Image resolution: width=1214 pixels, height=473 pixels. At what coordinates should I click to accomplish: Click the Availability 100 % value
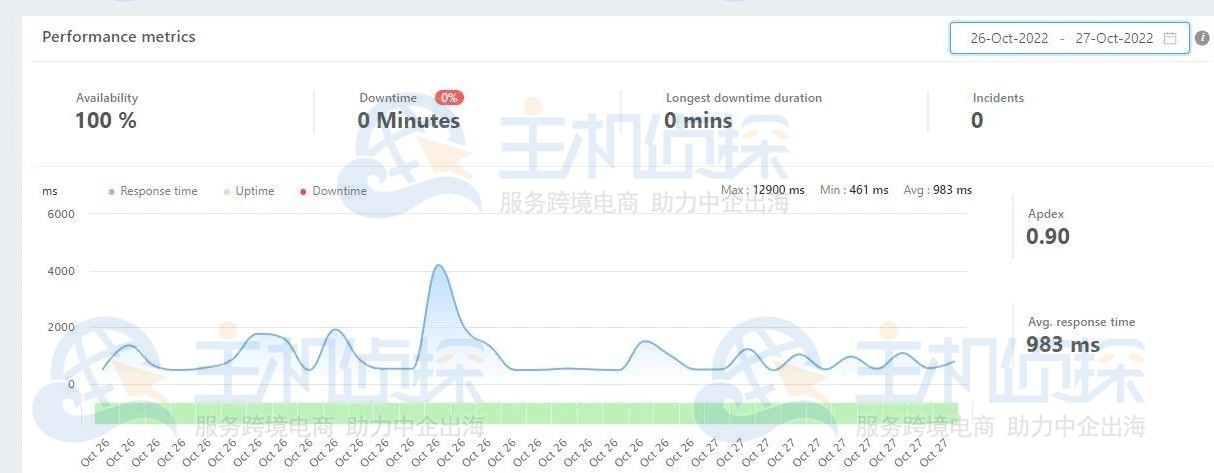coord(106,121)
